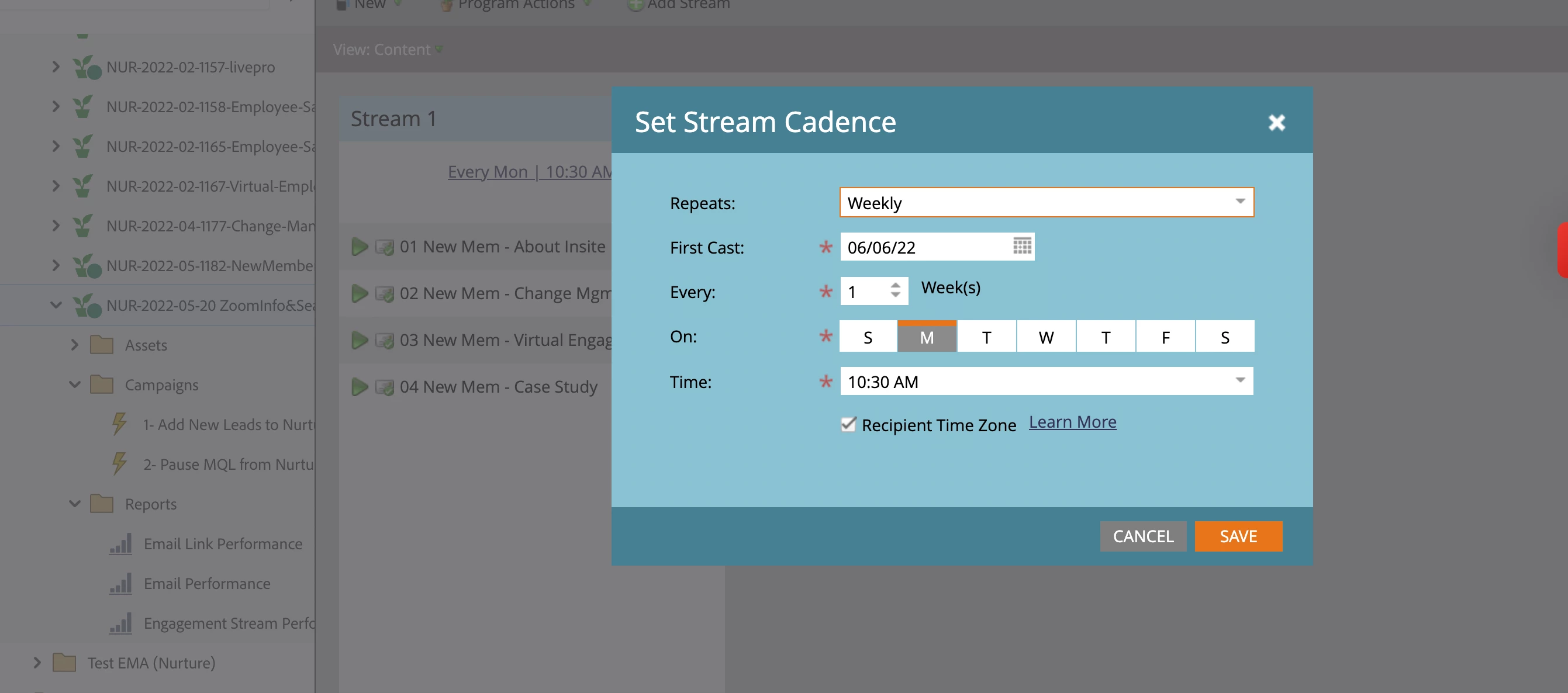Viewport: 1568px width, 693px height.
Task: Click the Email Link Performance report icon
Action: tap(120, 543)
